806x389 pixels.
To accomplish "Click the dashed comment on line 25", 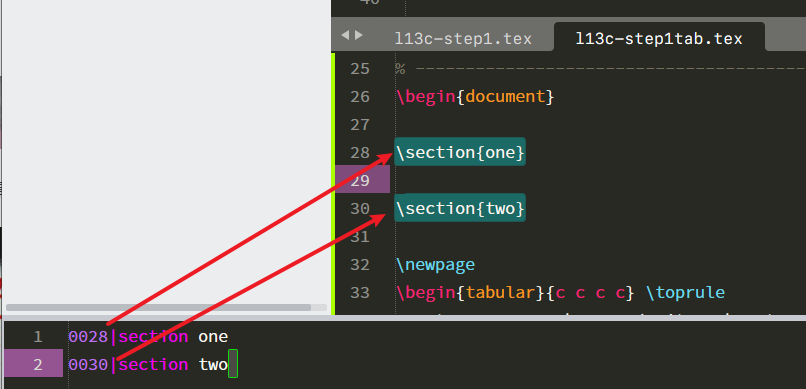I will (x=600, y=69).
